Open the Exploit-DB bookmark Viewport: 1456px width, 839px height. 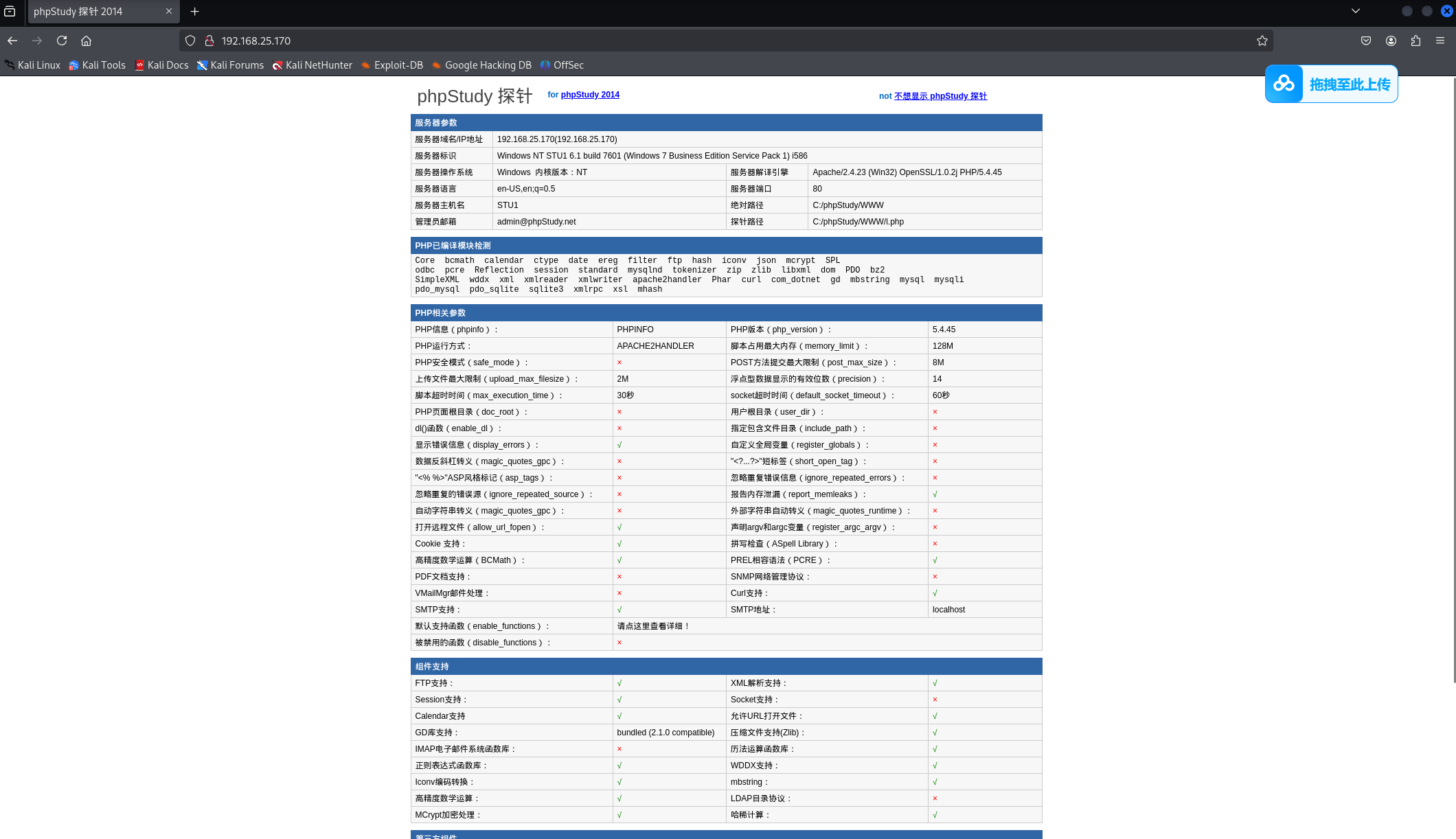pyautogui.click(x=392, y=65)
